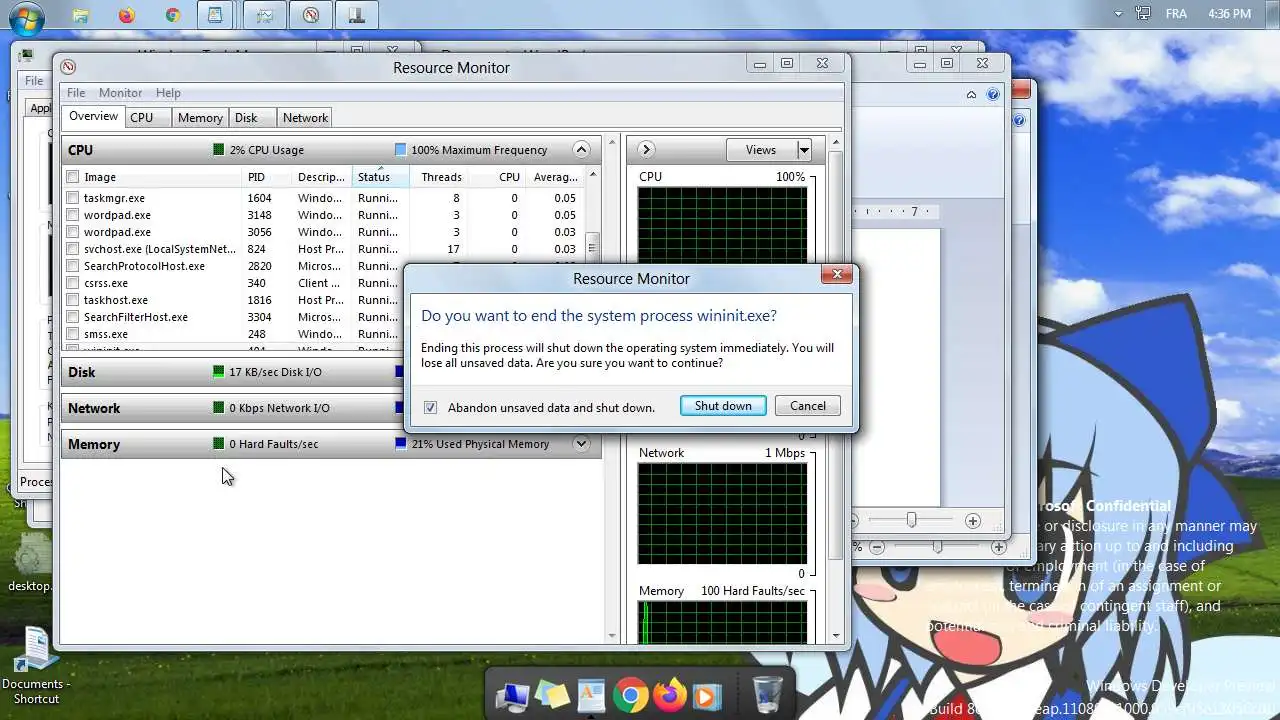Open the Monitor menu
The width and height of the screenshot is (1280, 720).
tap(120, 93)
